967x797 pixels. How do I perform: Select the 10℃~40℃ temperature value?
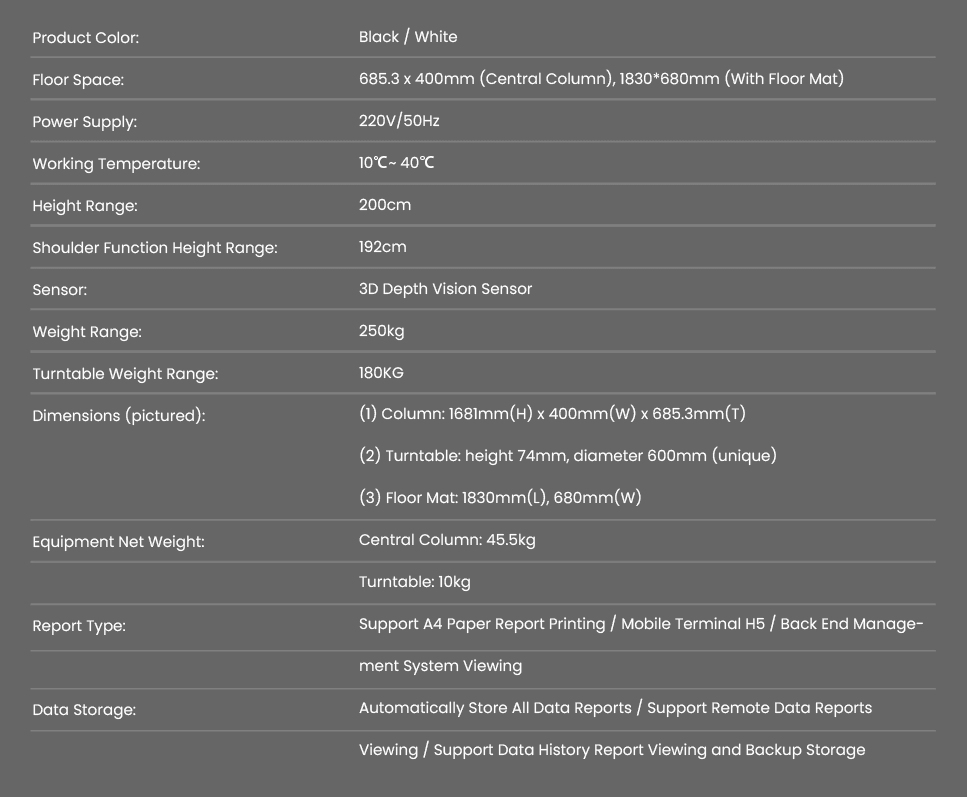click(x=397, y=163)
